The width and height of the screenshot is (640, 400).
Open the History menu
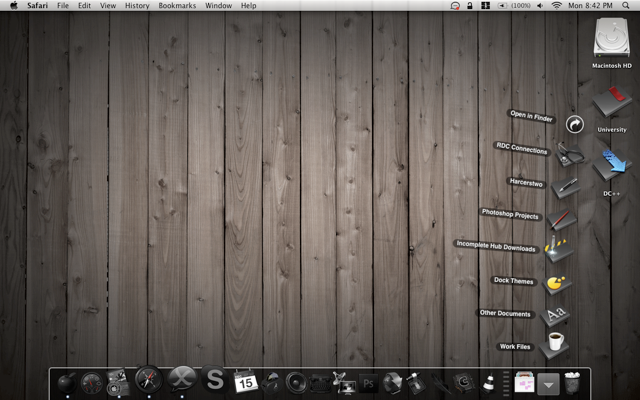point(137,6)
